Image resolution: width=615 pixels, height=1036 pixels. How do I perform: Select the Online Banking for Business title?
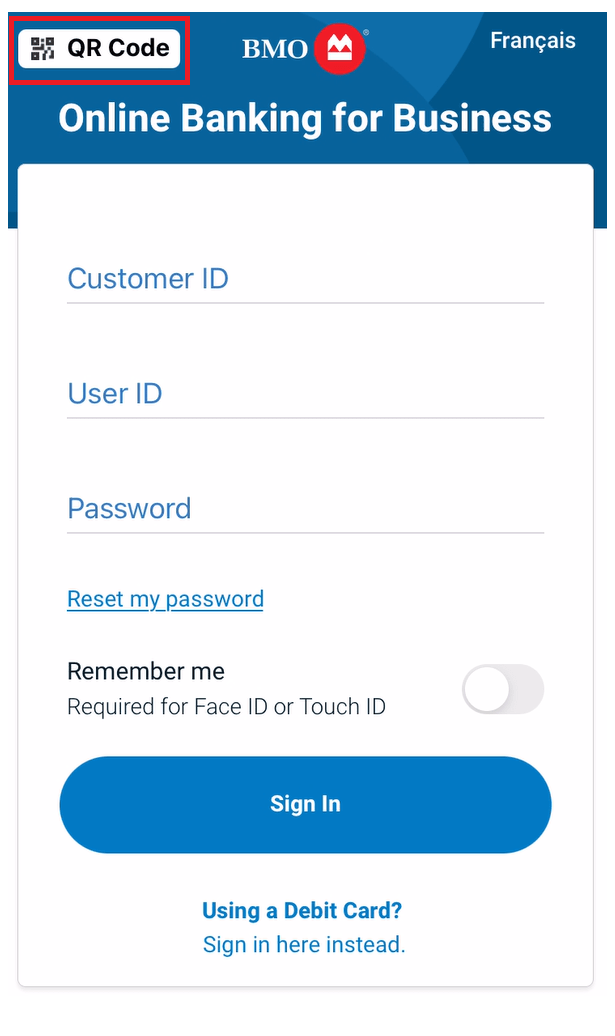[305, 118]
